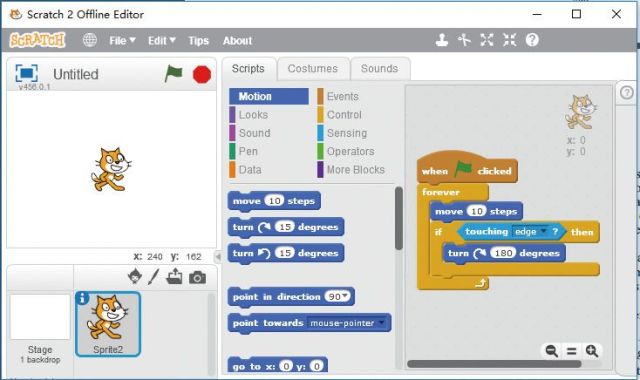Screen dimensions: 640x380
Task: Zoom in on the scripts area
Action: coord(591,351)
